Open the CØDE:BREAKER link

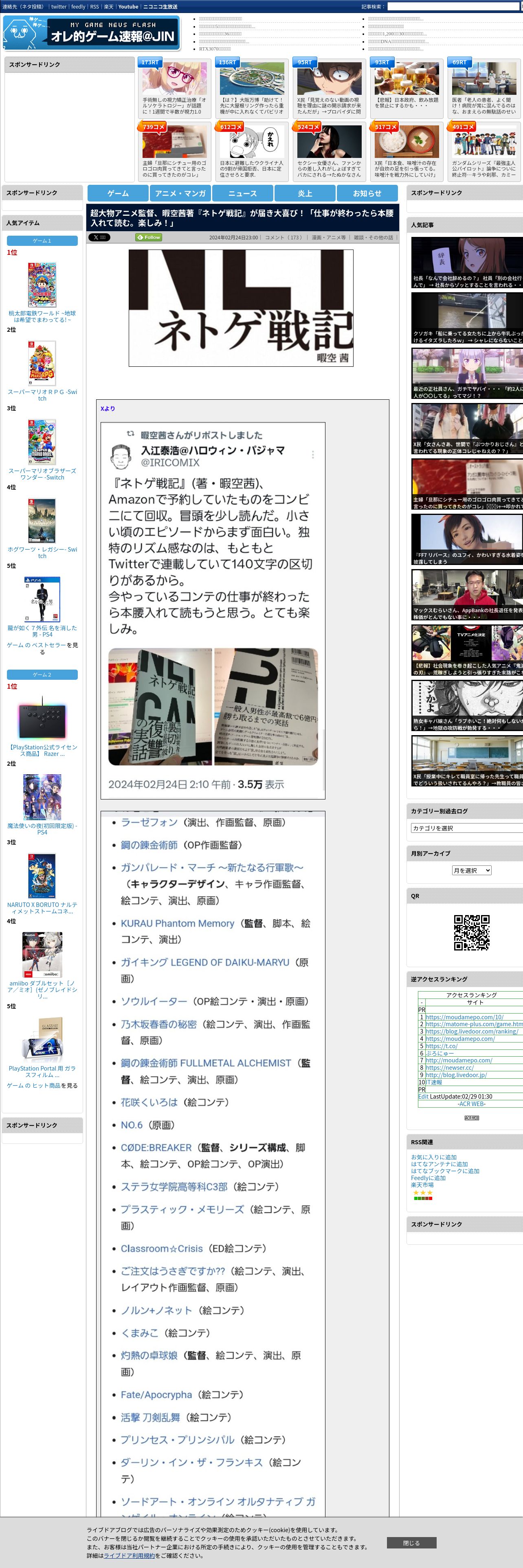tap(156, 1148)
